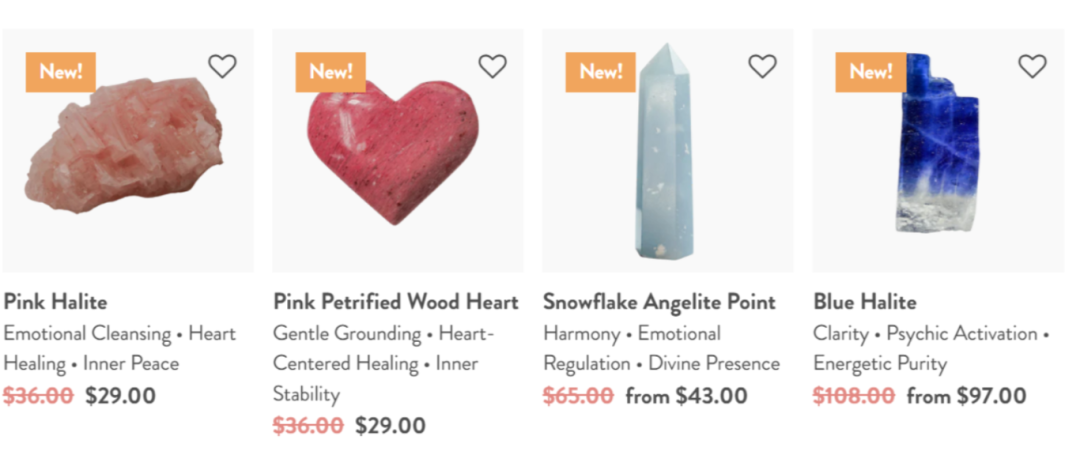View the pale blue angelite tower photo
The height and width of the screenshot is (451, 1080).
663,150
